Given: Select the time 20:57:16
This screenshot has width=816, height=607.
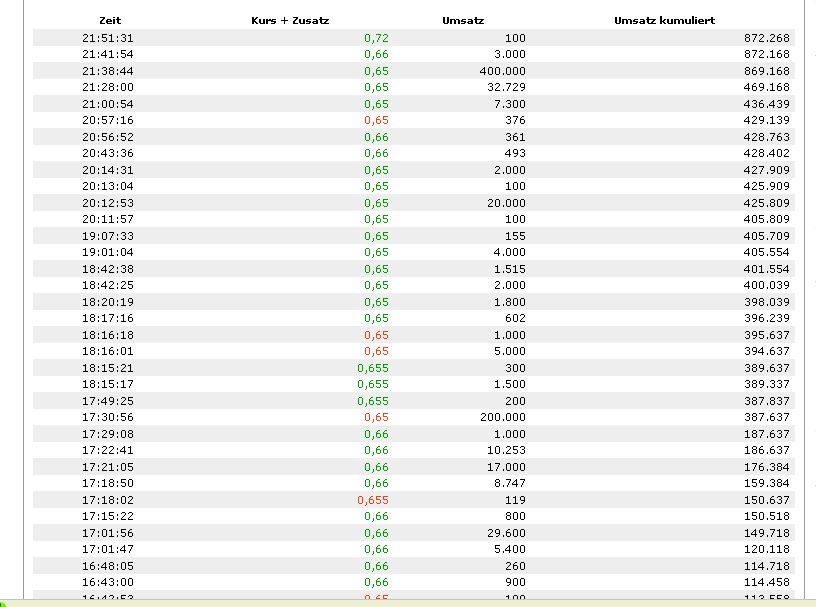Looking at the screenshot, I should pos(108,120).
